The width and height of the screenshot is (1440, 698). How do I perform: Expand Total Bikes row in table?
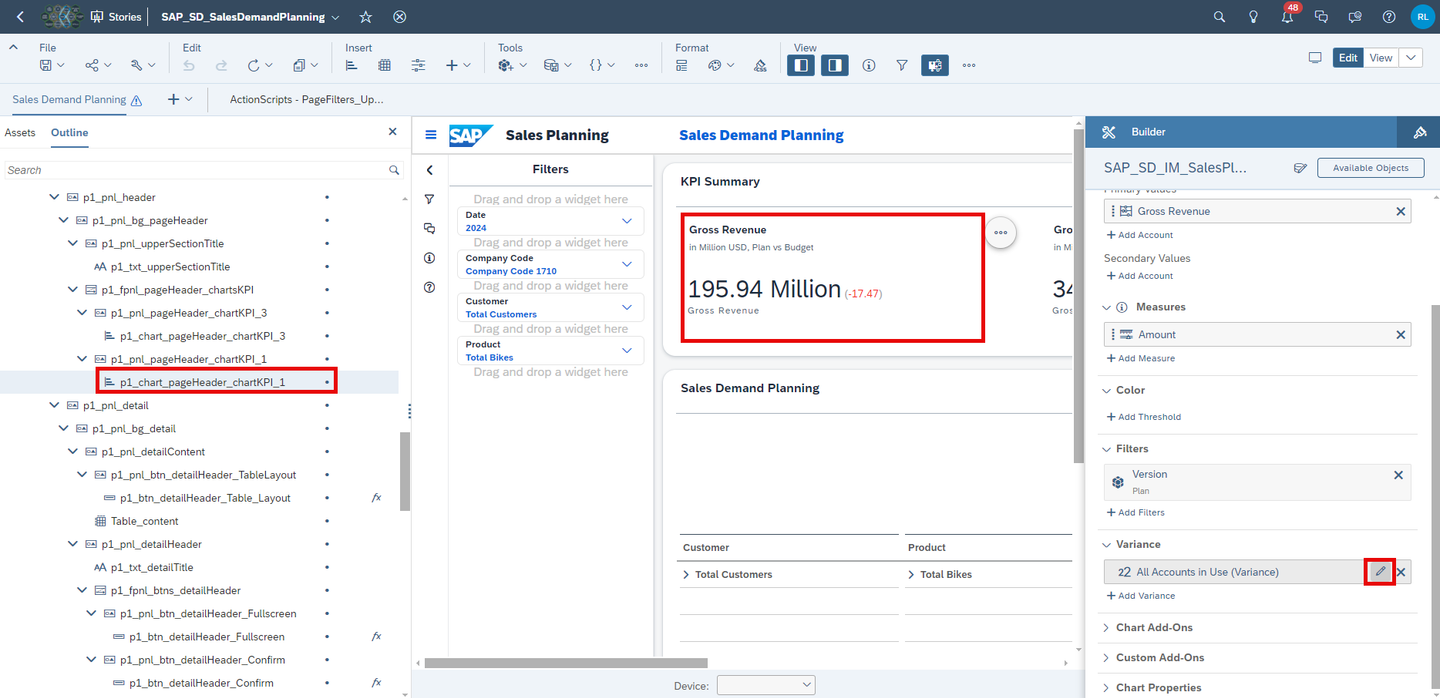911,575
